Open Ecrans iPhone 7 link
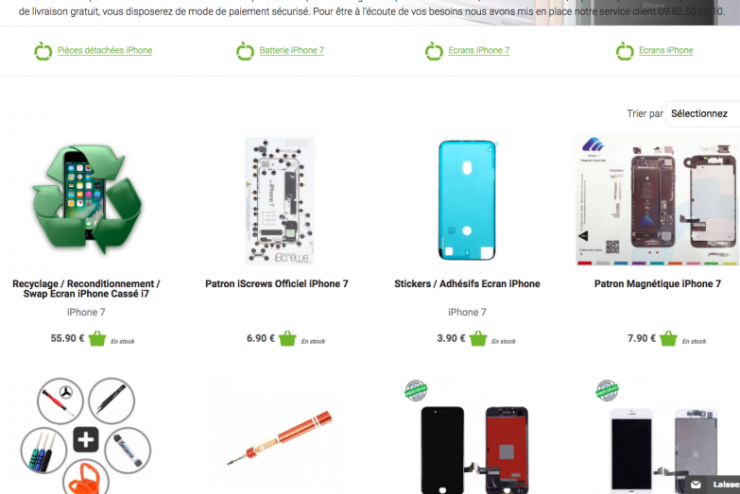The width and height of the screenshot is (740, 494). (x=479, y=50)
